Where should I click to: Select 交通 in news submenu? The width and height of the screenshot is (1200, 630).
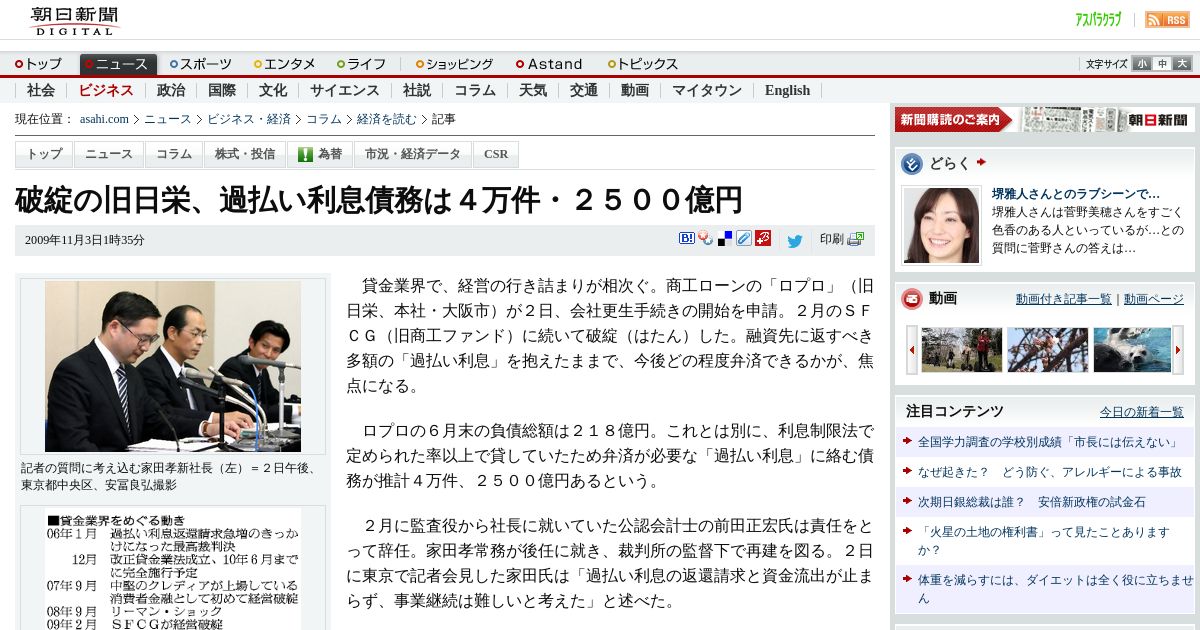[584, 90]
